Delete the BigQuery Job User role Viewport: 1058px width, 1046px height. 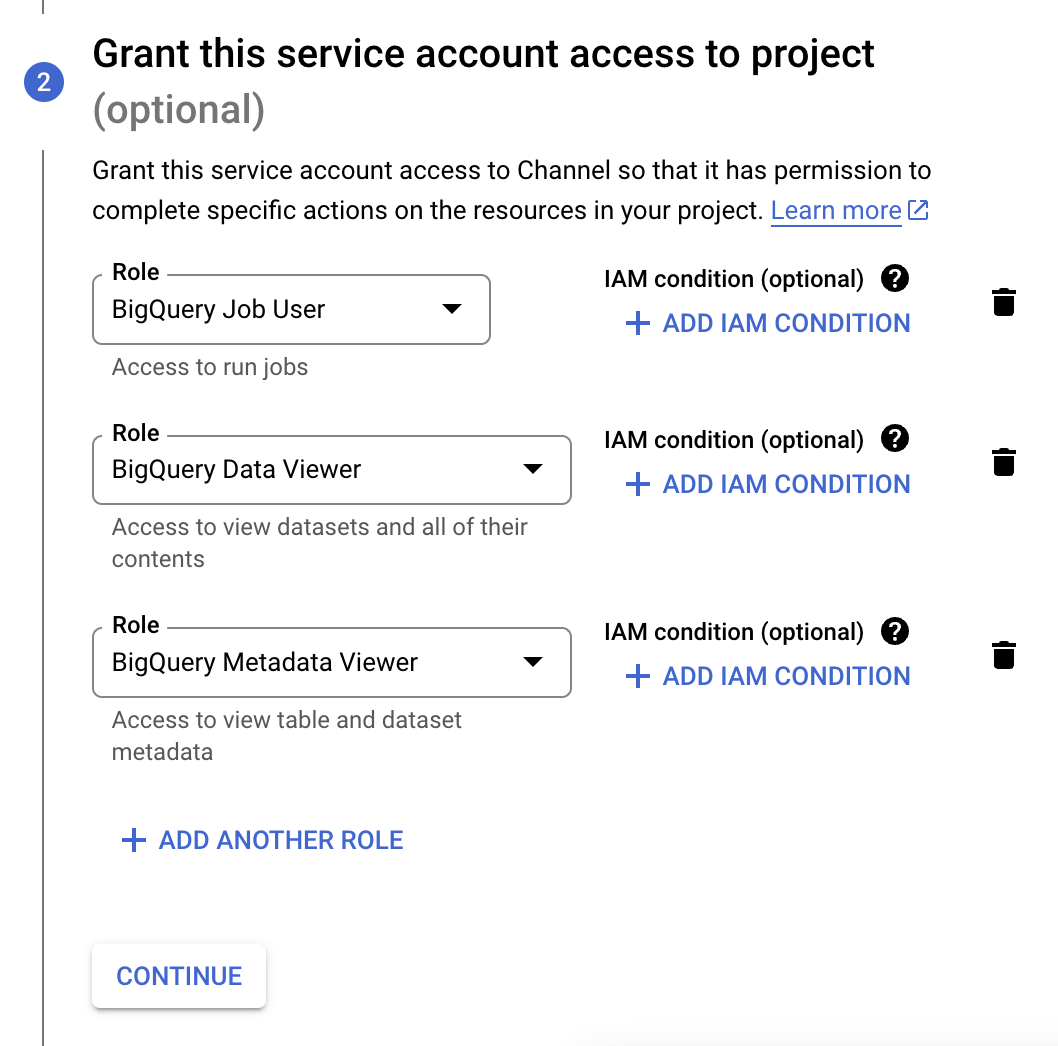[1005, 301]
